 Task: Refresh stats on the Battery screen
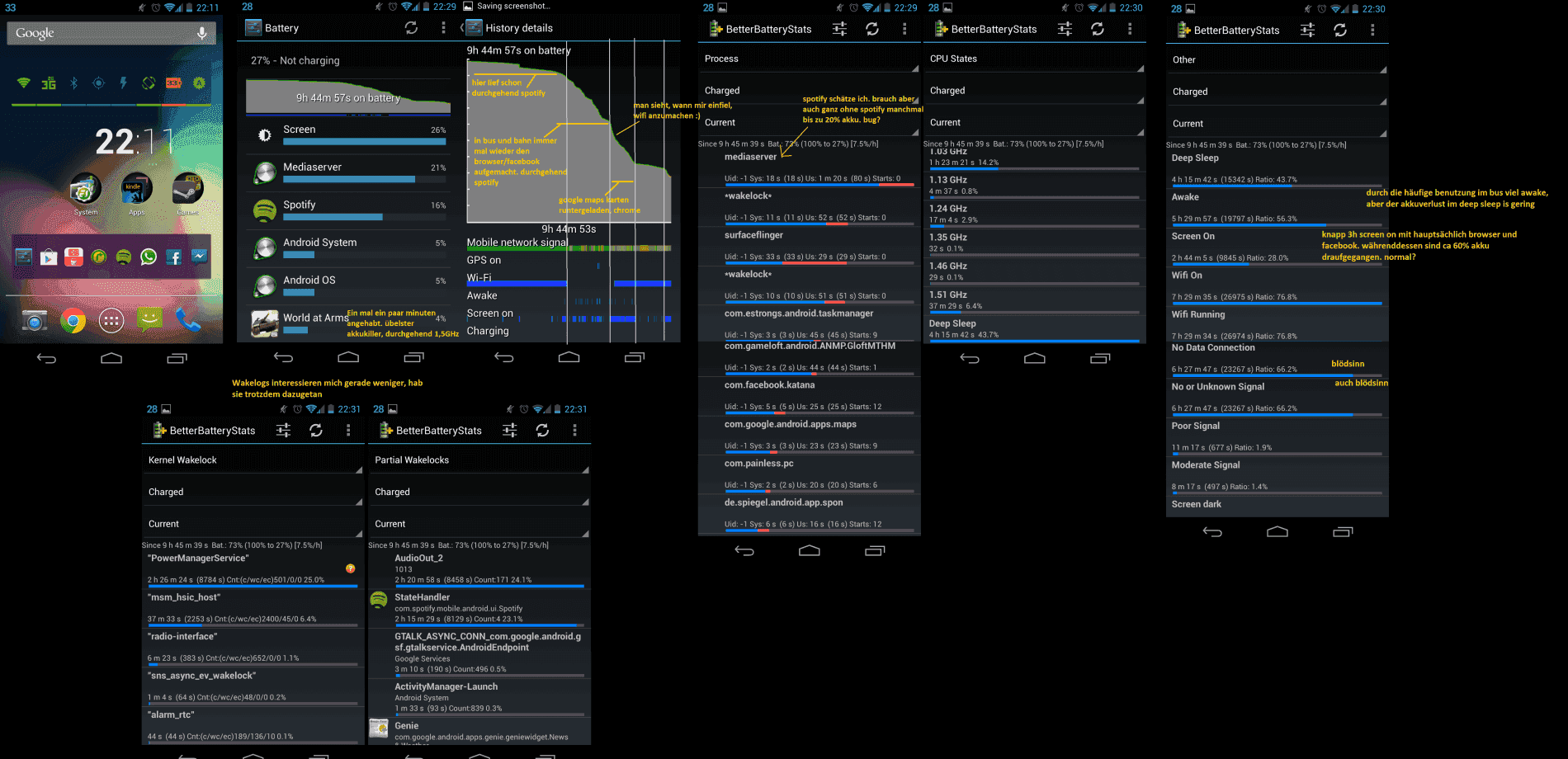coord(411,28)
